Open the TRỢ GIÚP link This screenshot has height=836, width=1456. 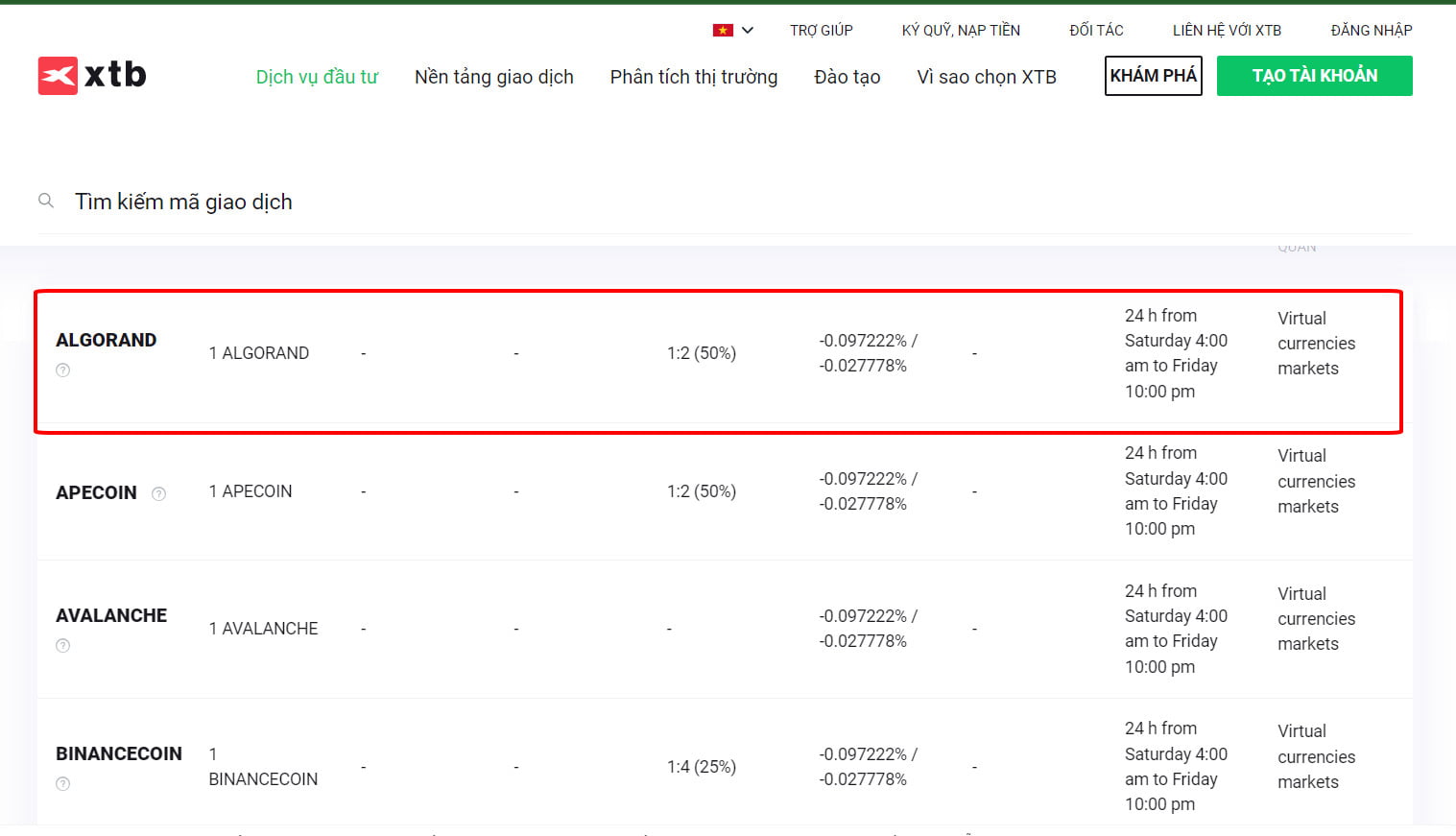click(x=822, y=31)
